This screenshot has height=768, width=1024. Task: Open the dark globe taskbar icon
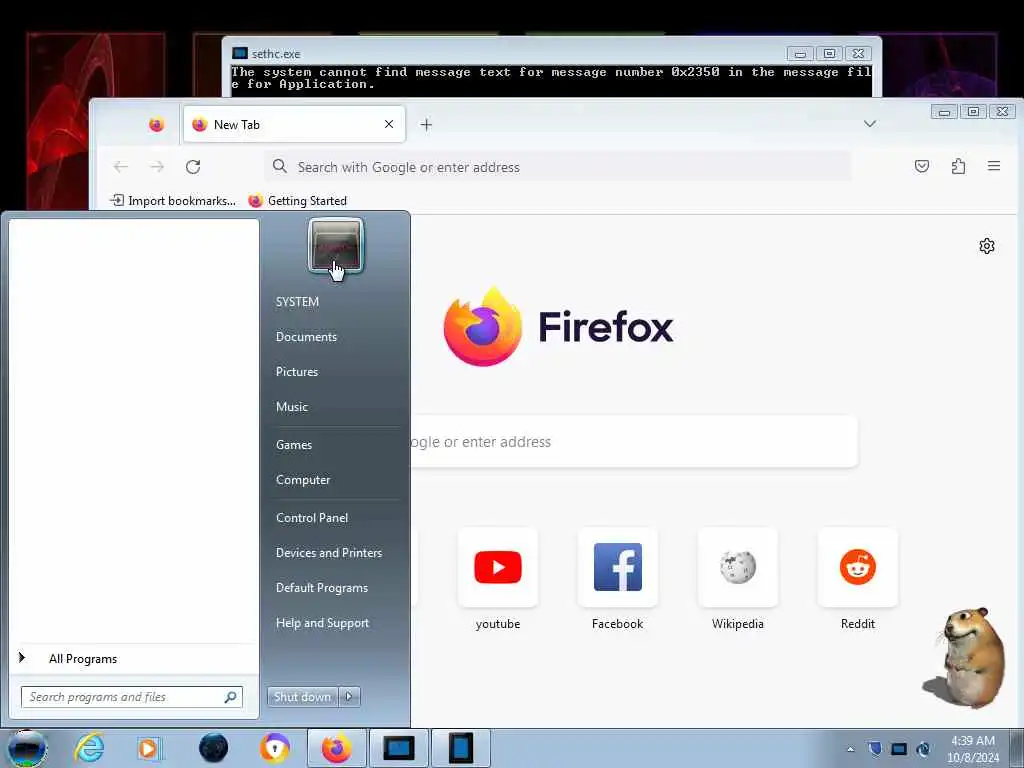click(x=213, y=748)
